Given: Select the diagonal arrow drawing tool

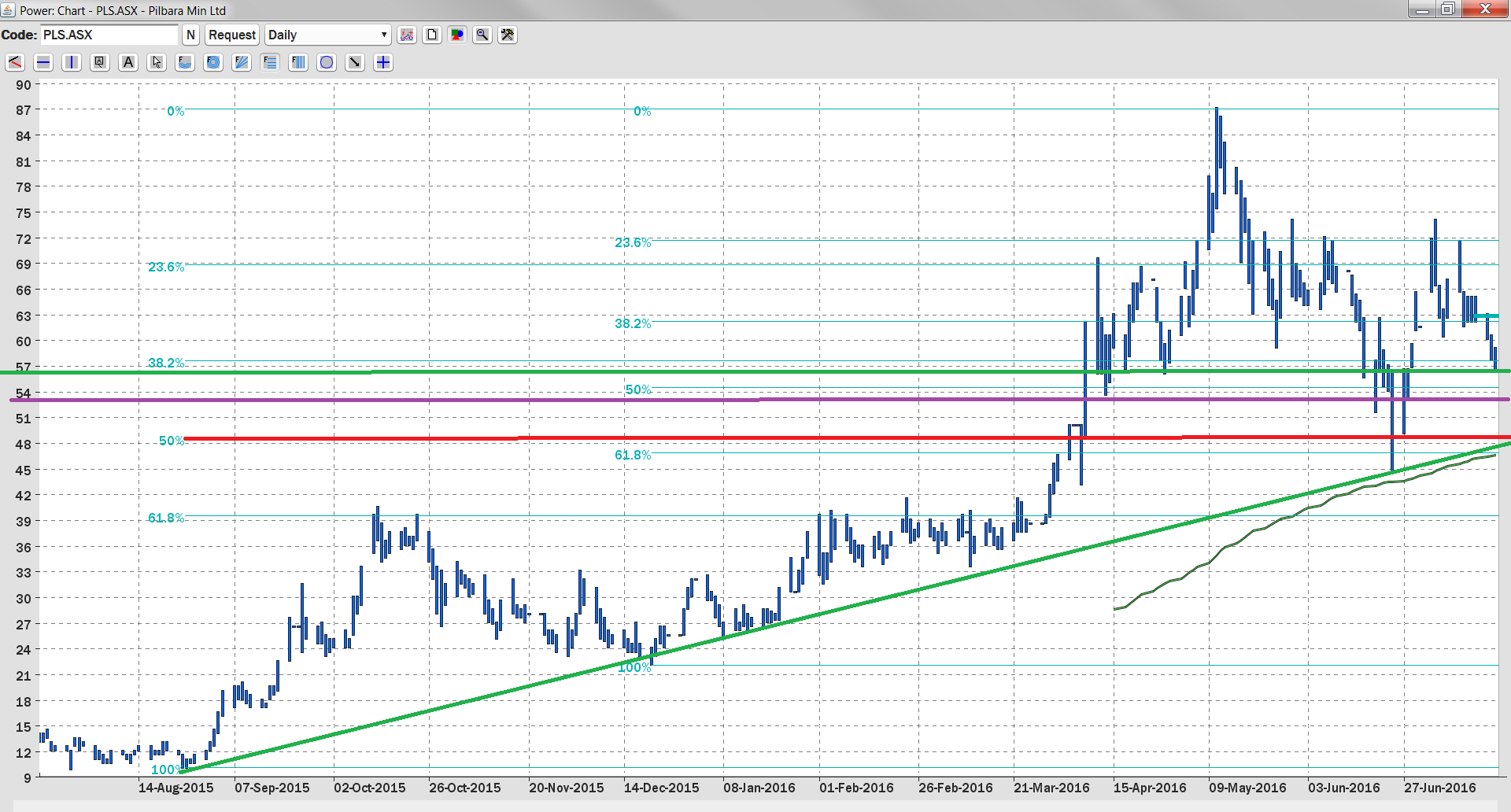Looking at the screenshot, I should coord(355,62).
